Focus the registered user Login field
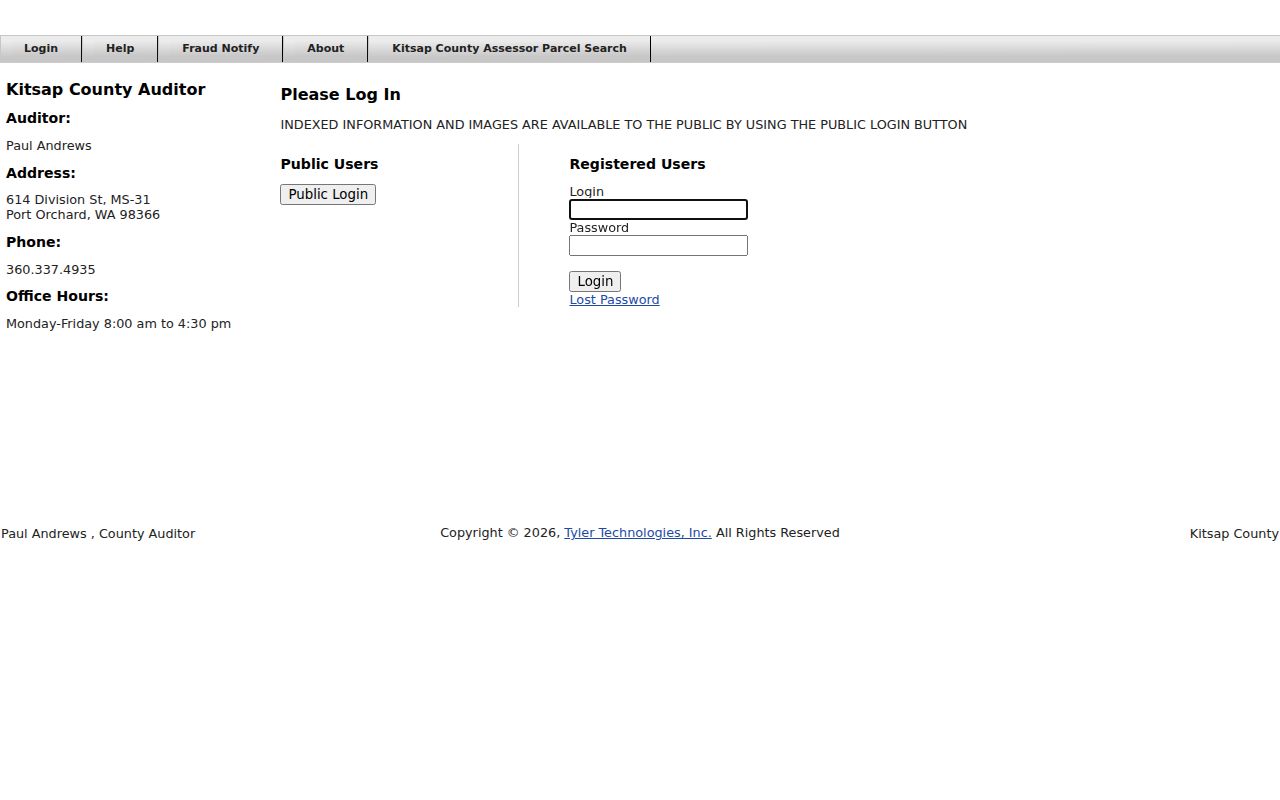This screenshot has height=800, width=1280. [658, 209]
